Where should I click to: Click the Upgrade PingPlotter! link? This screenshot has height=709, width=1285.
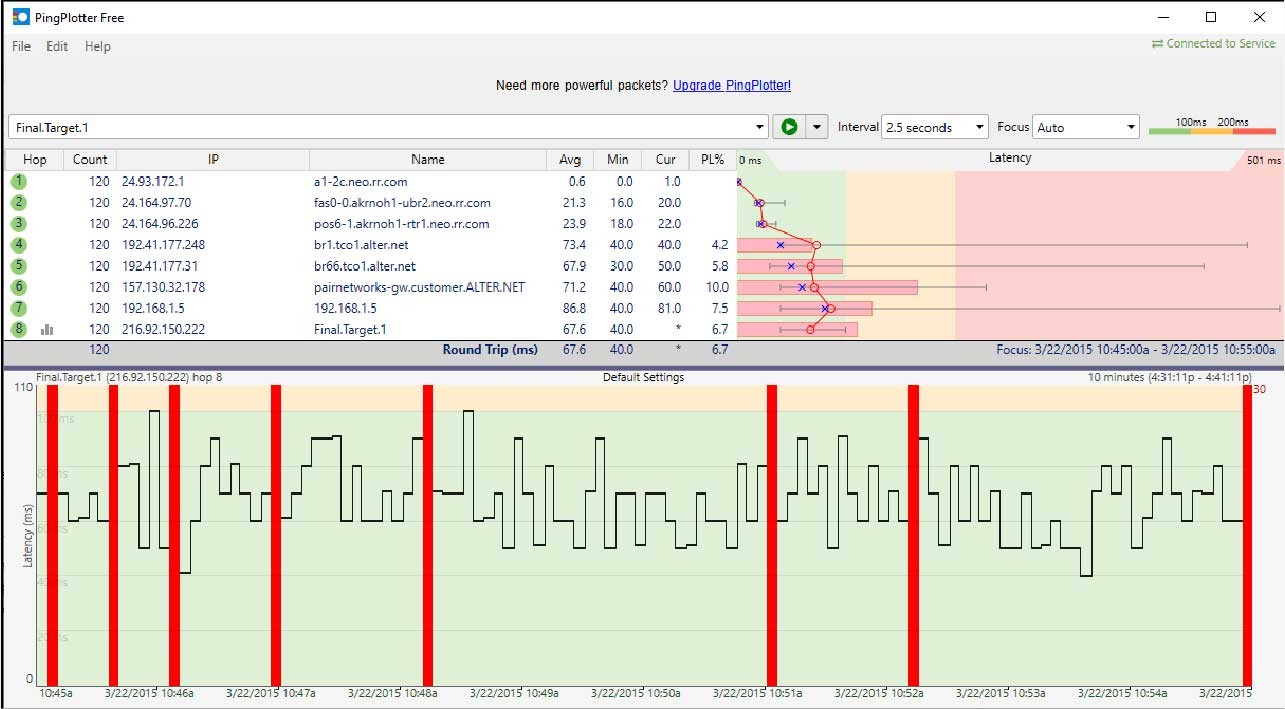coord(731,86)
